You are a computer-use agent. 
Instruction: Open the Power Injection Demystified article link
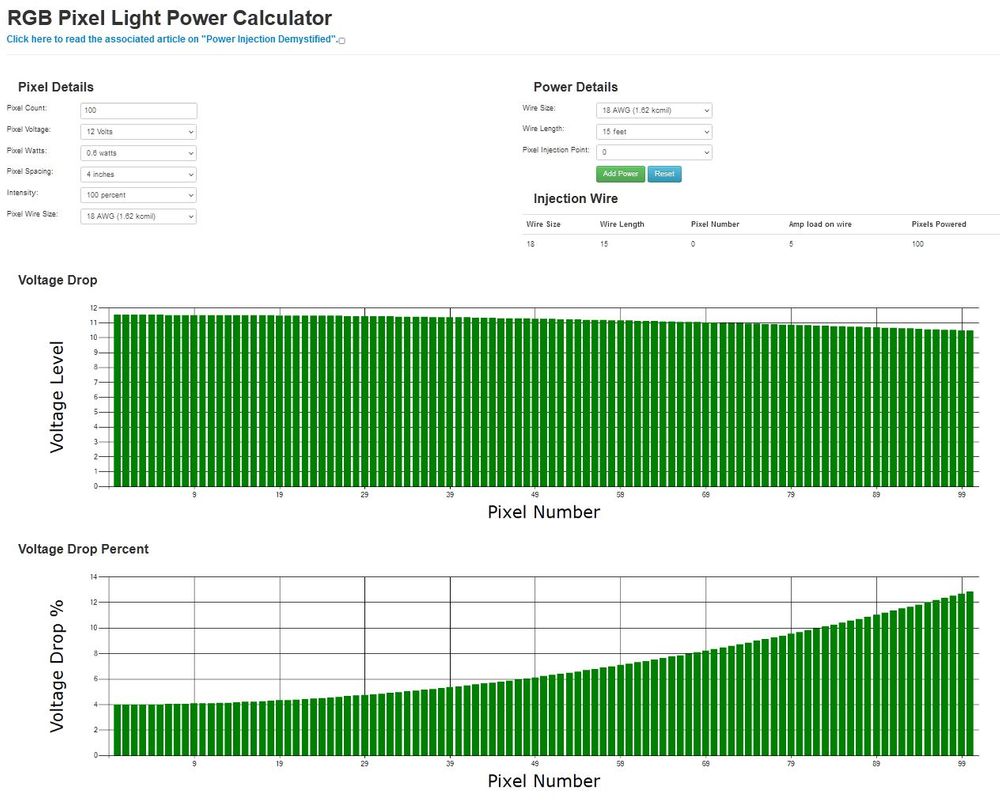click(171, 39)
